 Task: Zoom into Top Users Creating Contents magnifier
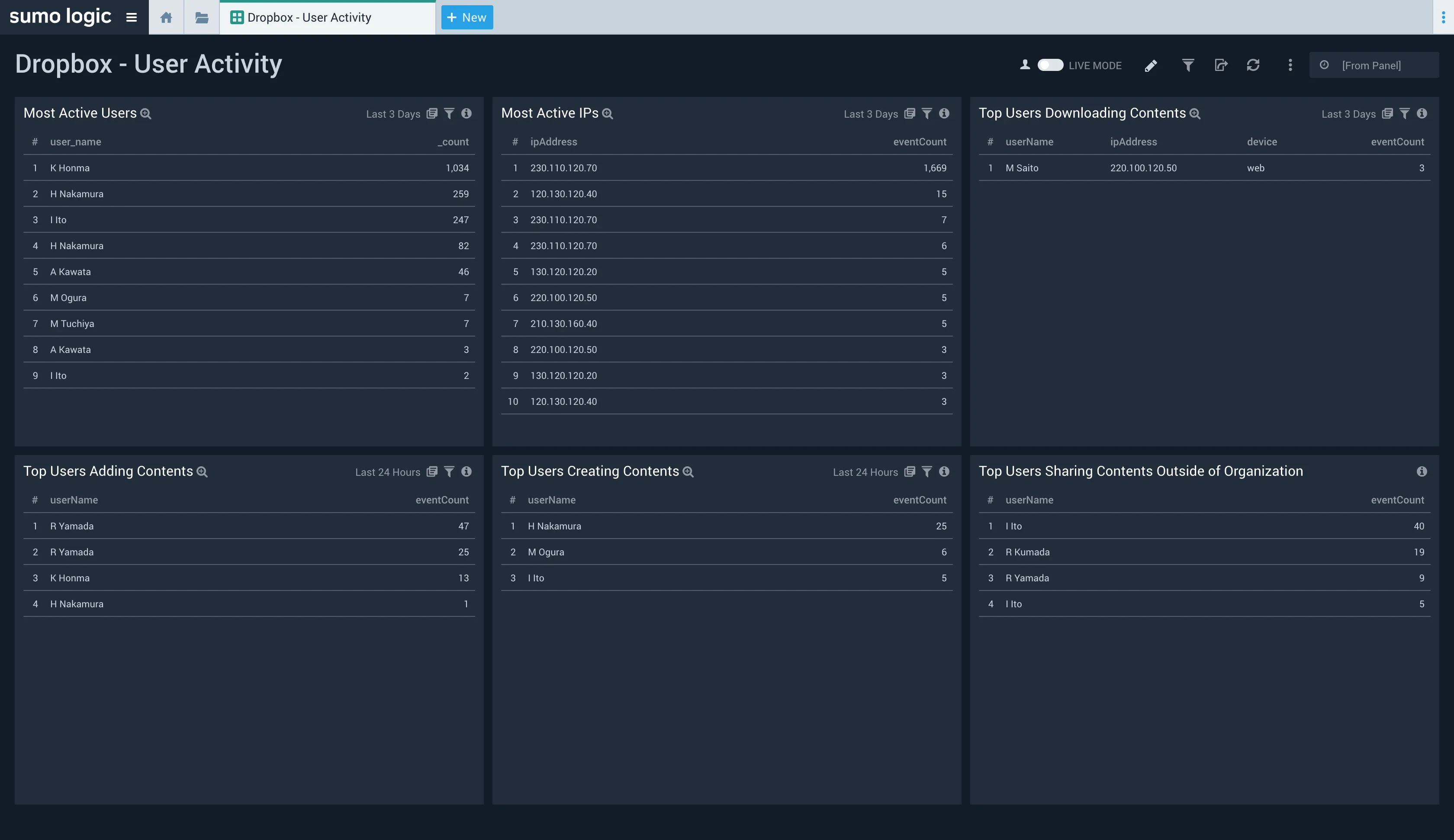click(688, 472)
